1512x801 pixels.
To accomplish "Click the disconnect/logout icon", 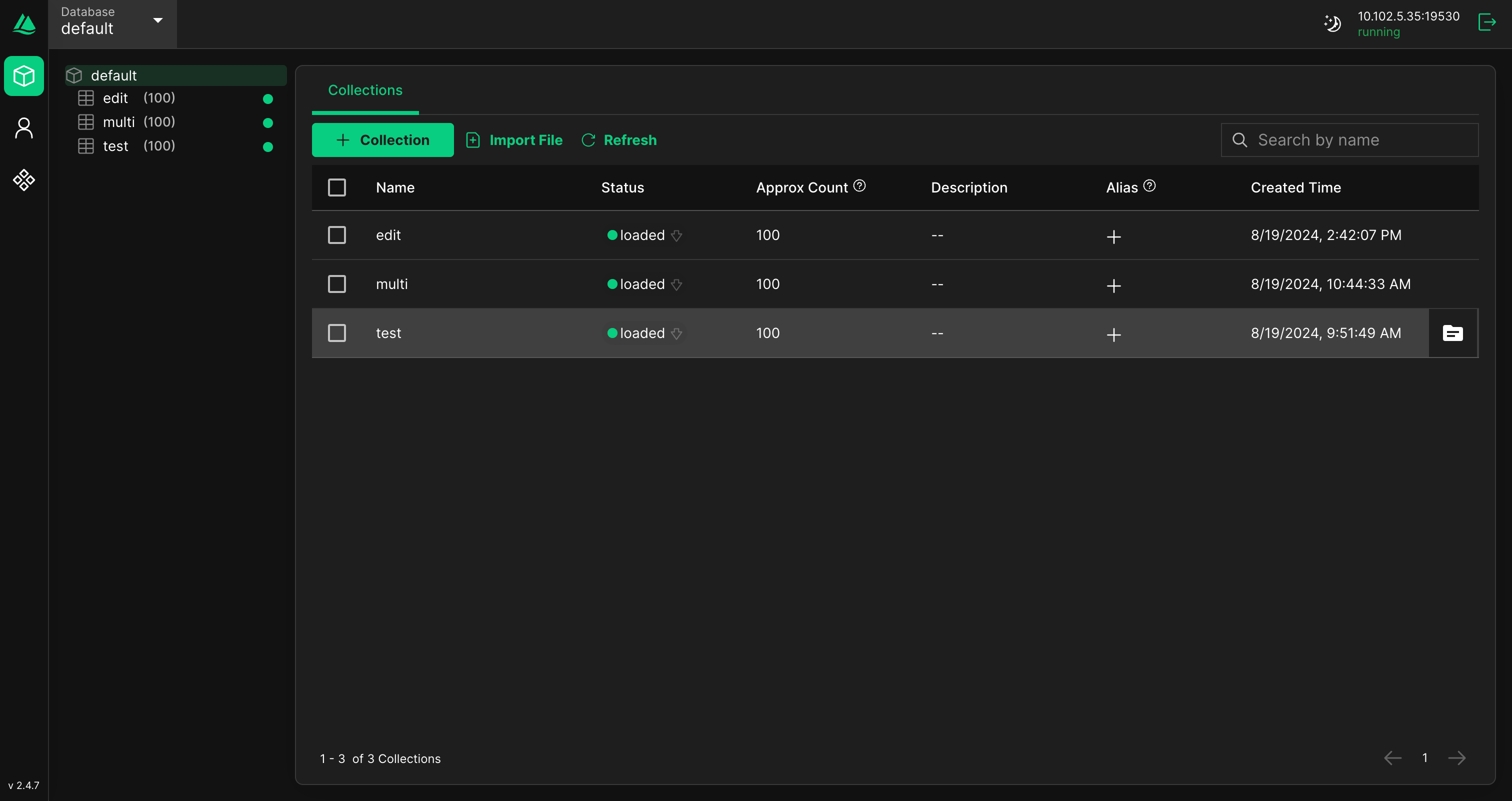I will [x=1486, y=22].
